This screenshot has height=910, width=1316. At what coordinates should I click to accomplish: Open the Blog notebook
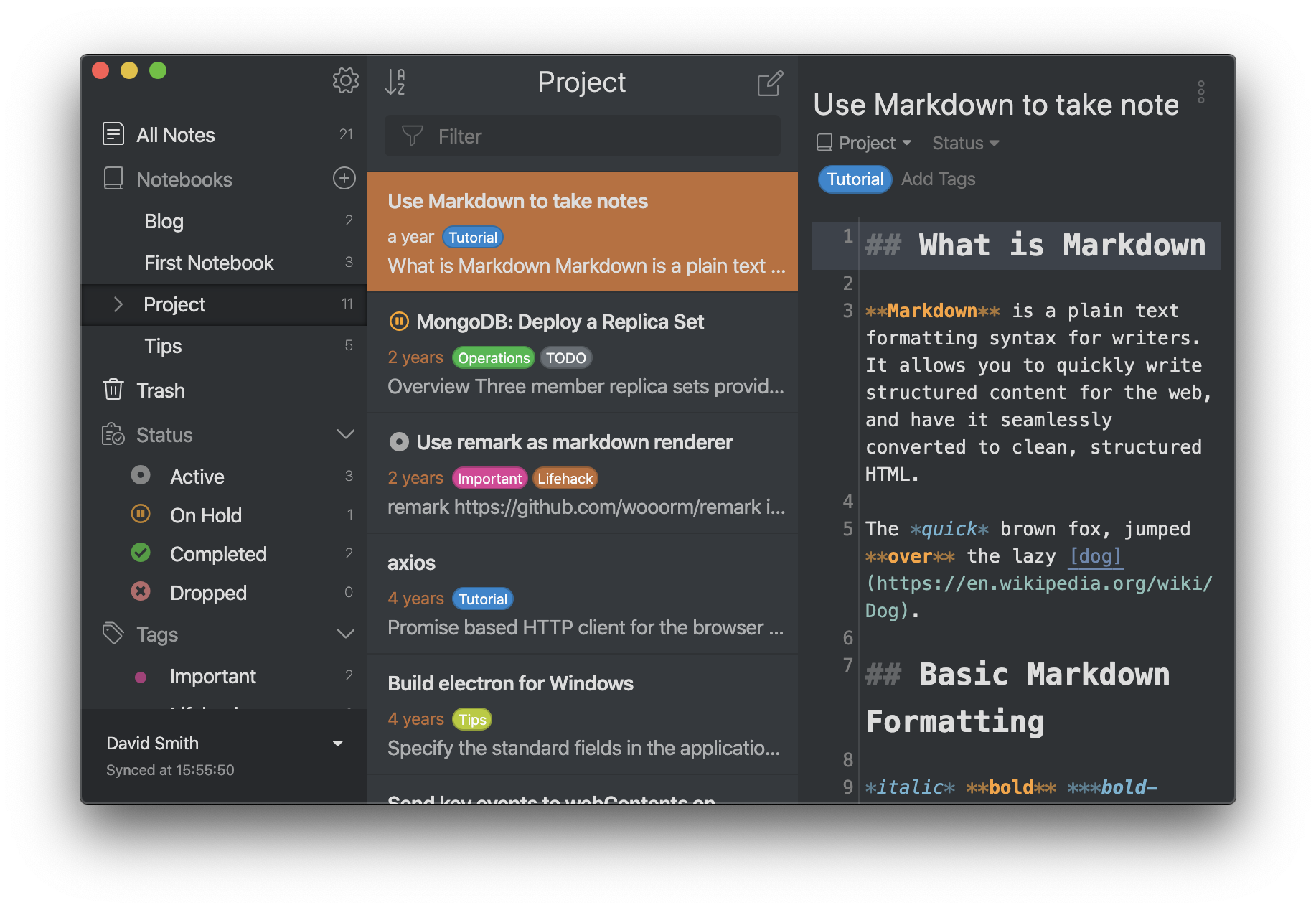coord(164,221)
